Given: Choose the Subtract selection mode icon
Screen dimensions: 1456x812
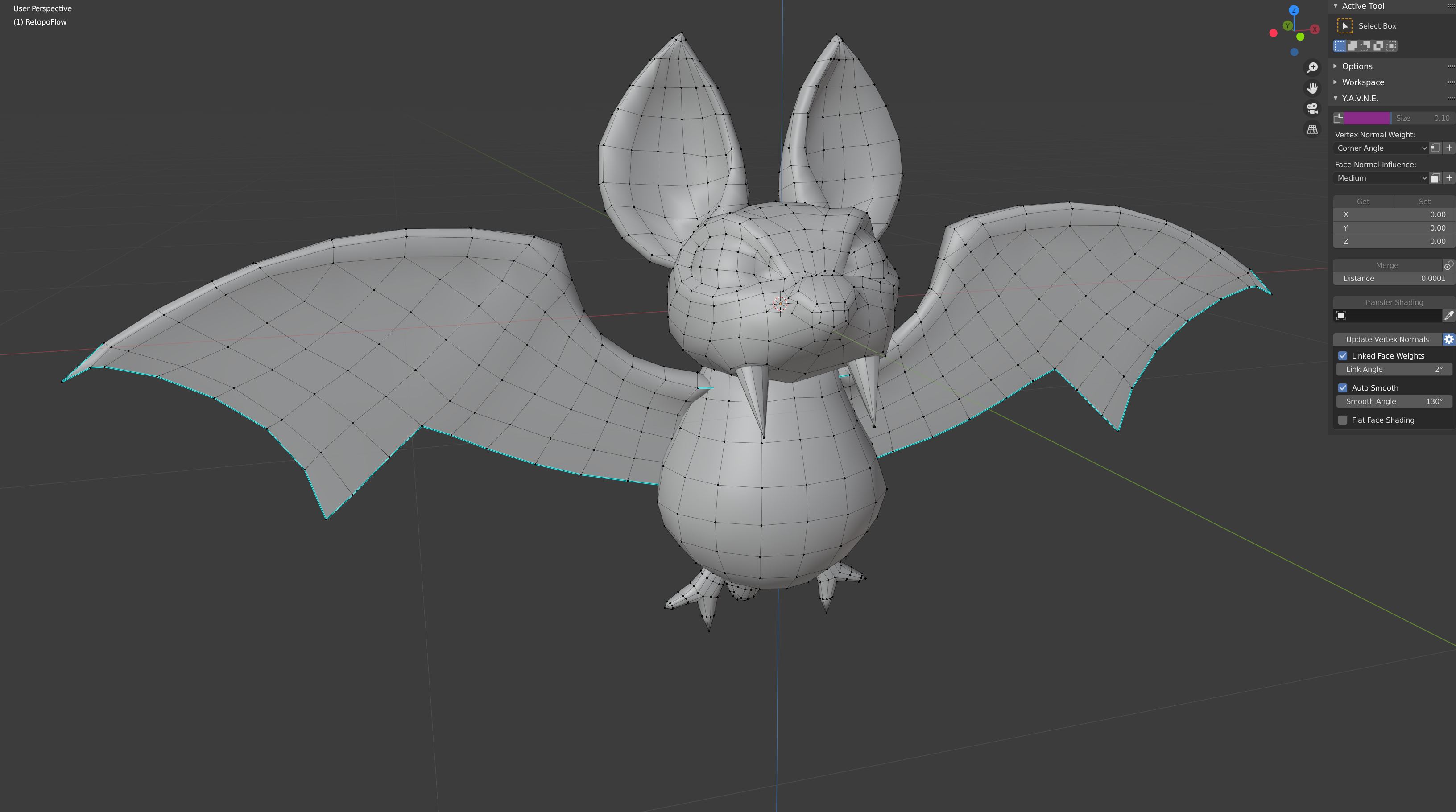Looking at the screenshot, I should (x=1365, y=46).
